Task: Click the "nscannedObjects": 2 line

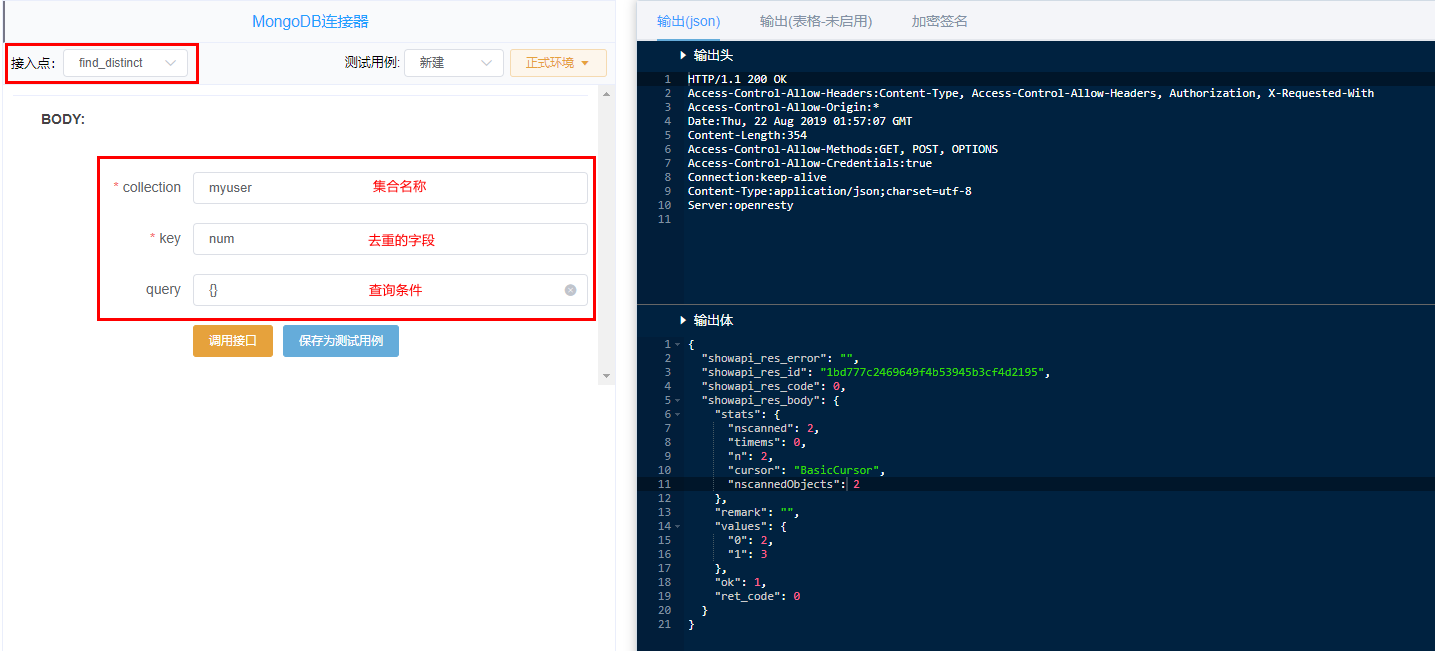Action: pos(793,484)
